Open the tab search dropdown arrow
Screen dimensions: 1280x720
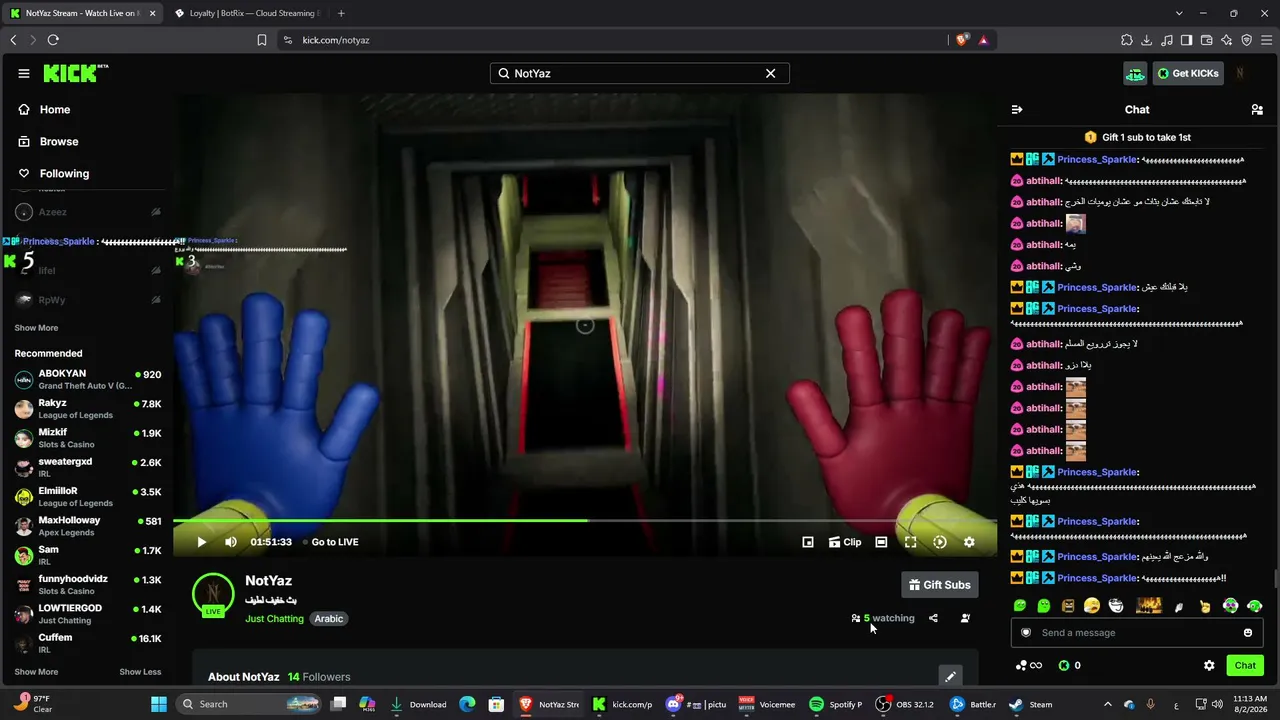(x=1179, y=13)
